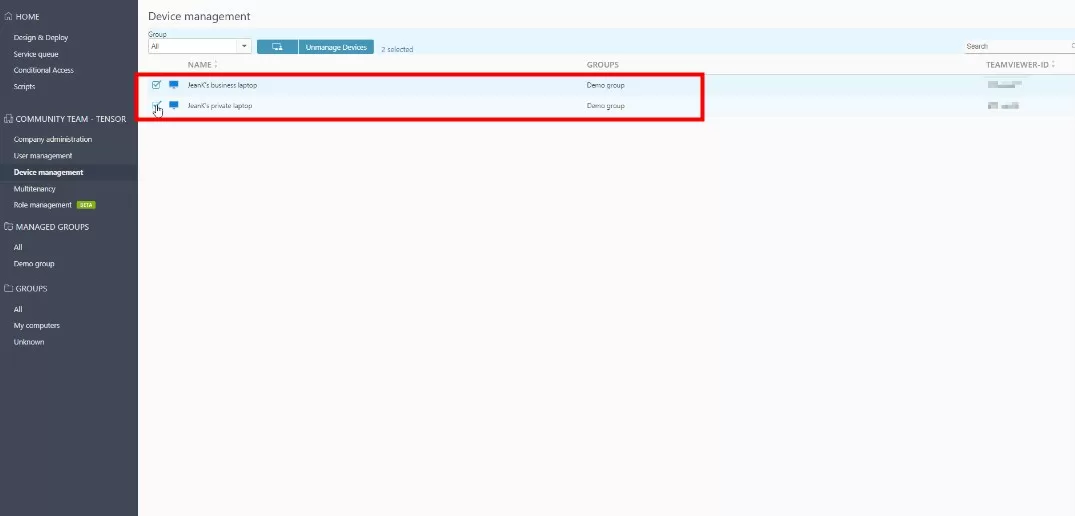The height and width of the screenshot is (516, 1075).
Task: Click COMMUNITY TEAM - TENSOR heading
Action: (71, 119)
